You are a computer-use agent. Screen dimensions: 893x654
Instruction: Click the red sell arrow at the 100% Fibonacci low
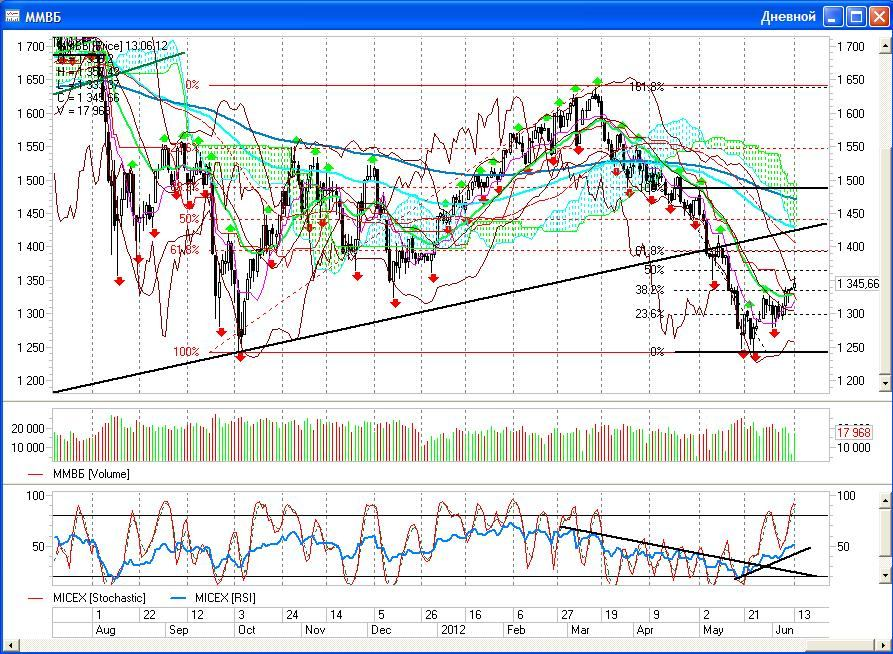[x=240, y=356]
